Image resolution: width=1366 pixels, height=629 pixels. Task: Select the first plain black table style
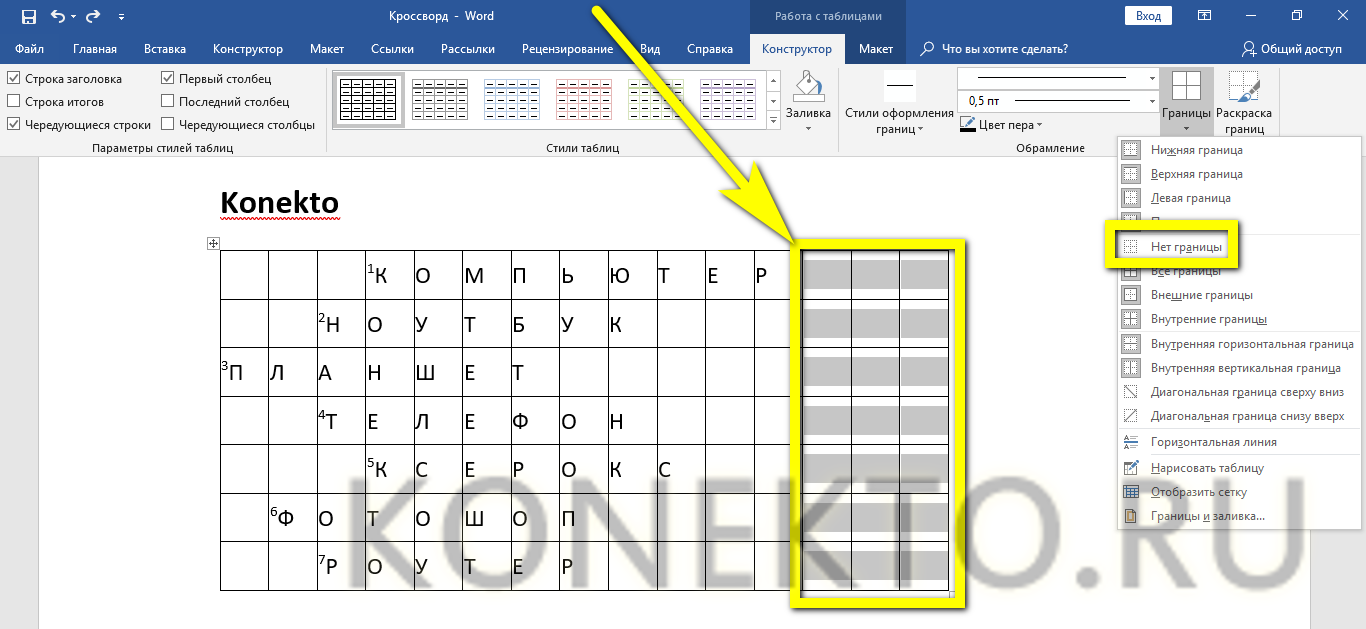click(x=368, y=99)
